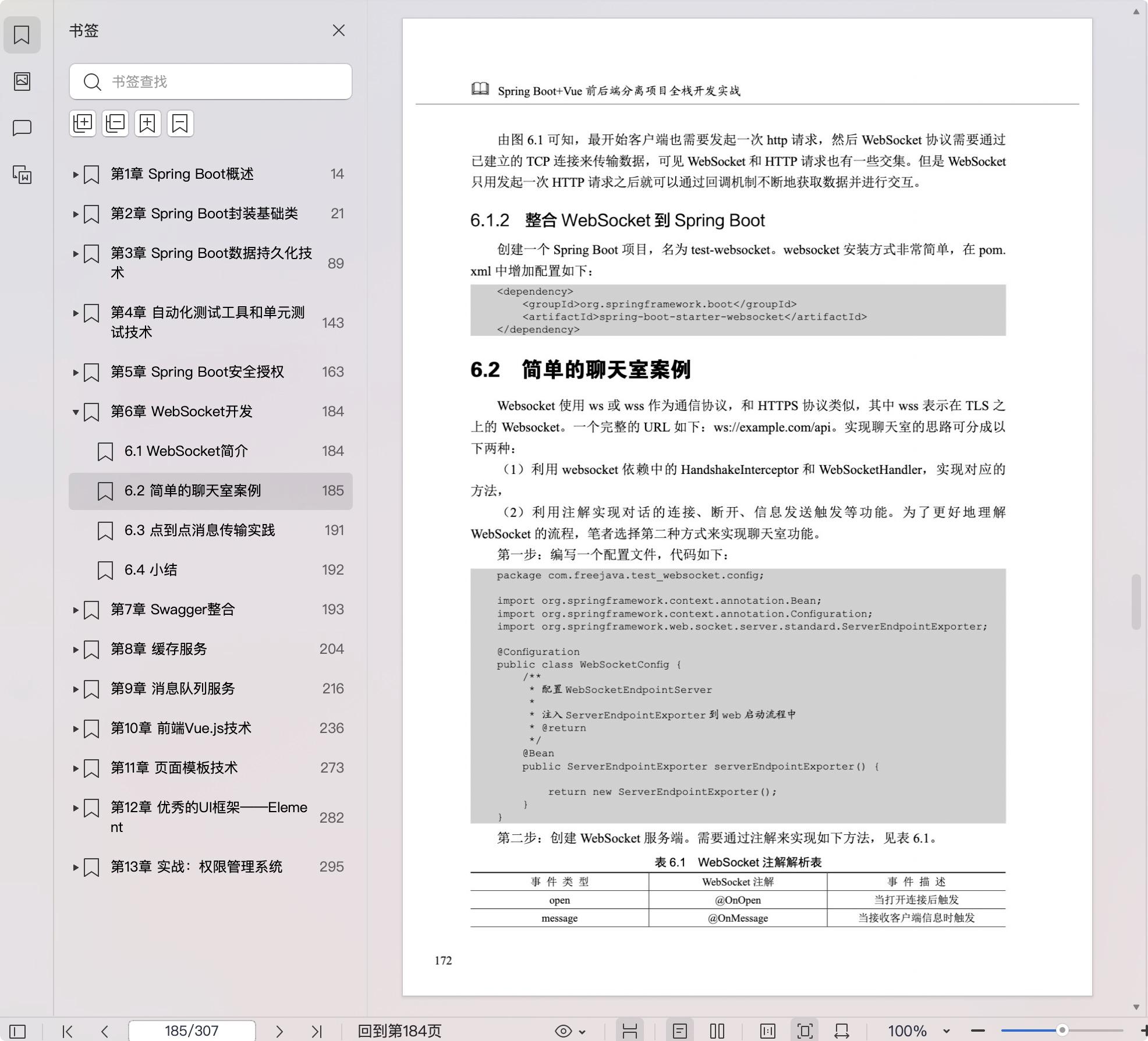Viewport: 1148px width, 1041px height.
Task: Expand 第8章 缓存服务 chapter
Action: pyautogui.click(x=76, y=649)
